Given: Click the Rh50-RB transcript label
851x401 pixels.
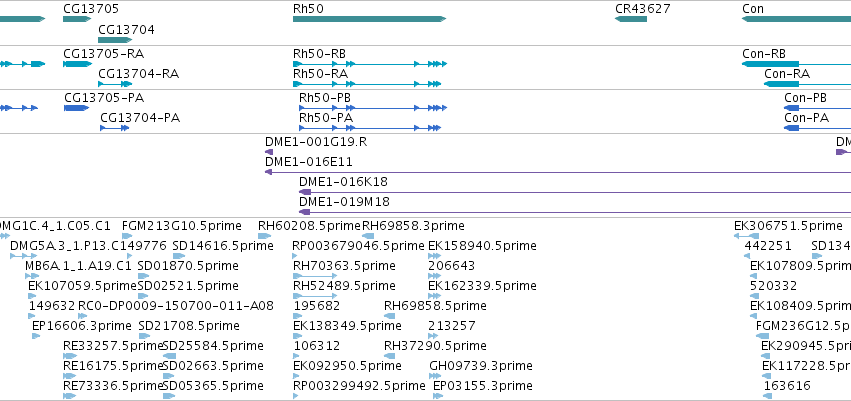Looking at the screenshot, I should coord(319,54).
